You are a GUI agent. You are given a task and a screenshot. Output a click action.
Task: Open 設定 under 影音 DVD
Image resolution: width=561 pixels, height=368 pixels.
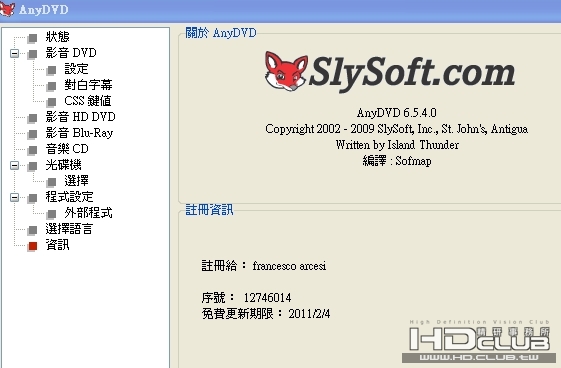[76, 69]
